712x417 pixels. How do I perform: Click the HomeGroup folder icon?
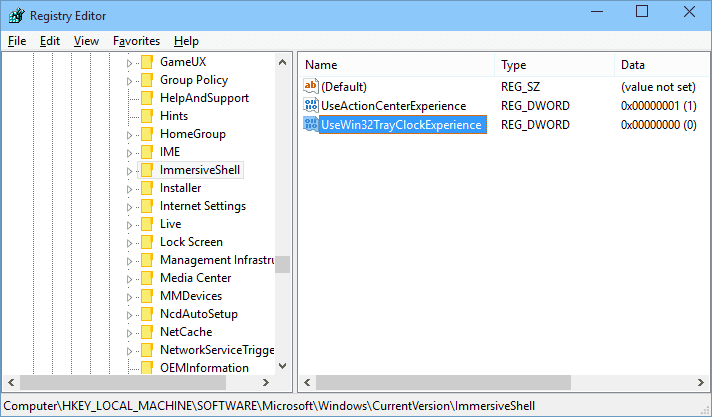(147, 134)
